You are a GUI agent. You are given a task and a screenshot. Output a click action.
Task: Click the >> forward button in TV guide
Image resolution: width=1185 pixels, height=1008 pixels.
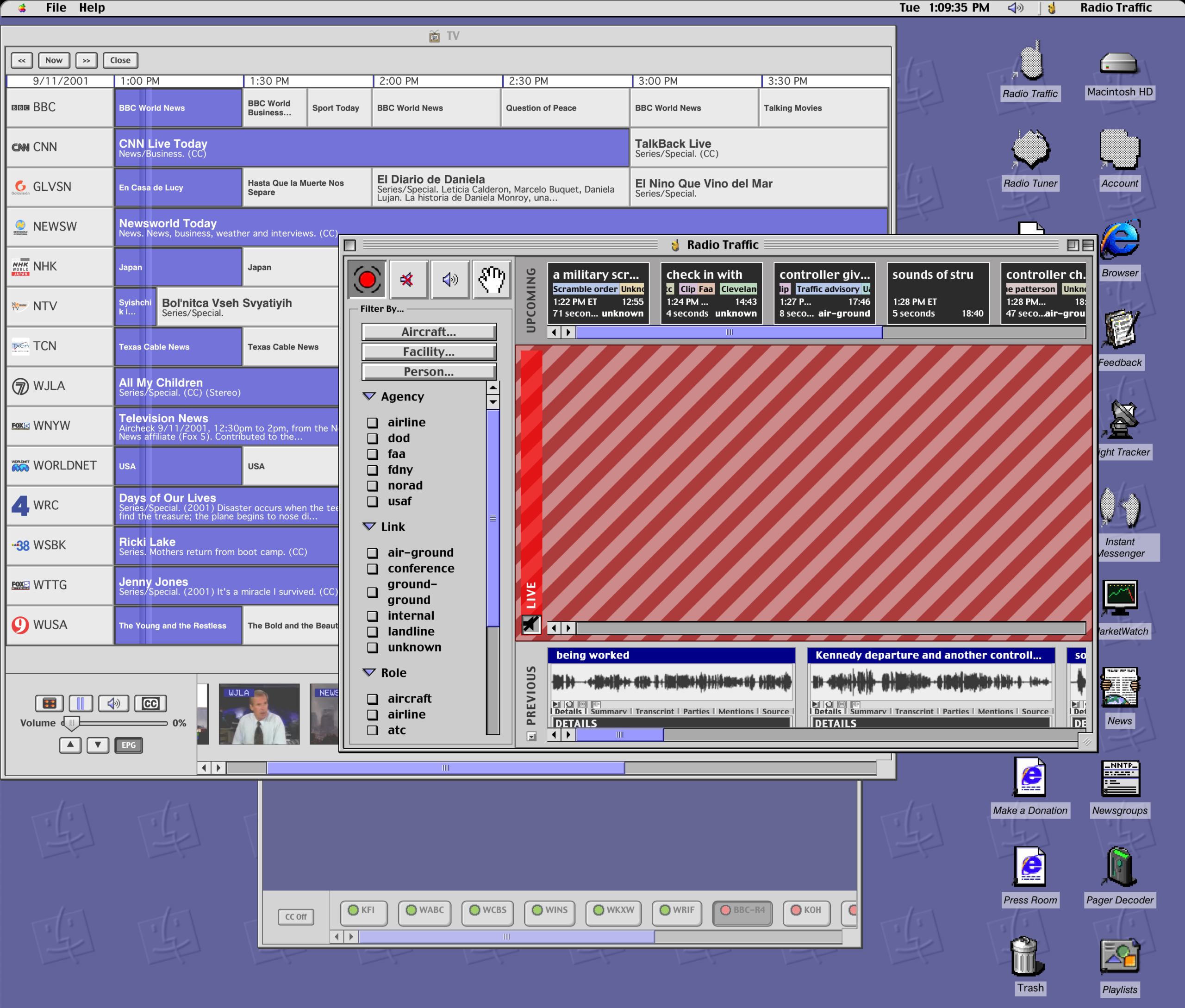pyautogui.click(x=86, y=61)
